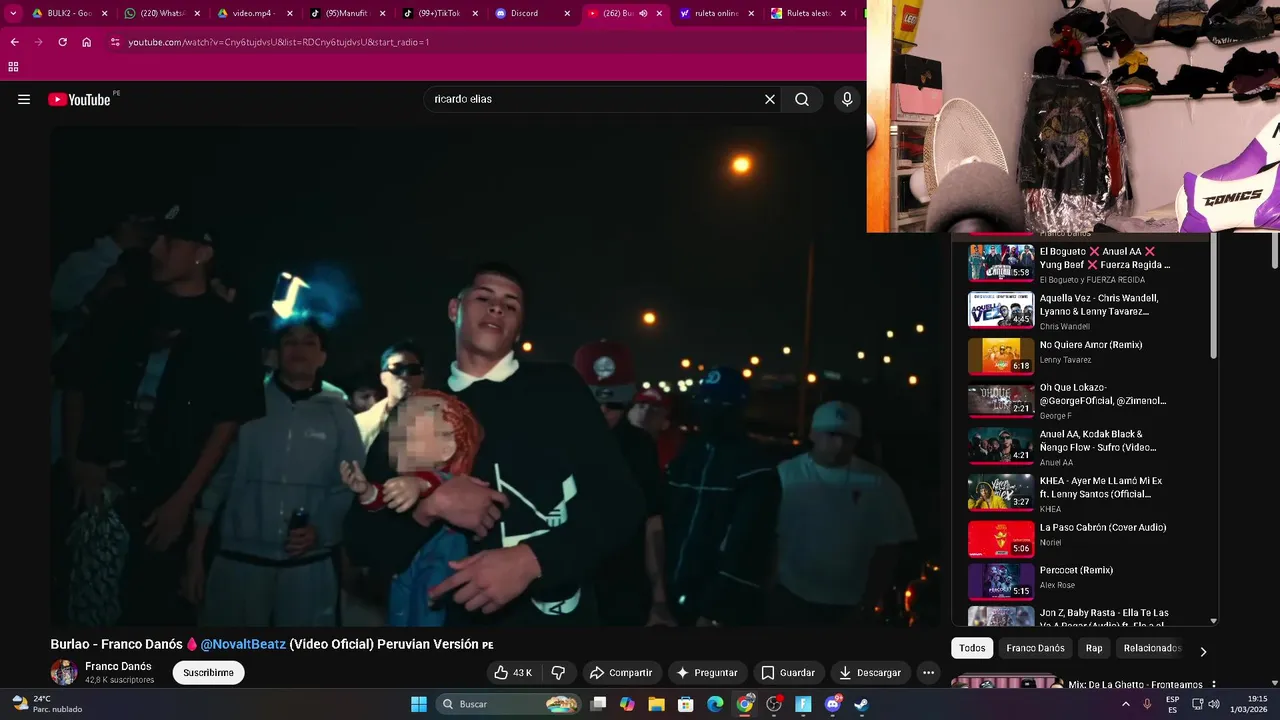Viewport: 1280px width, 720px height.
Task: Open the apps grid in bookmarks bar
Action: pyautogui.click(x=13, y=67)
